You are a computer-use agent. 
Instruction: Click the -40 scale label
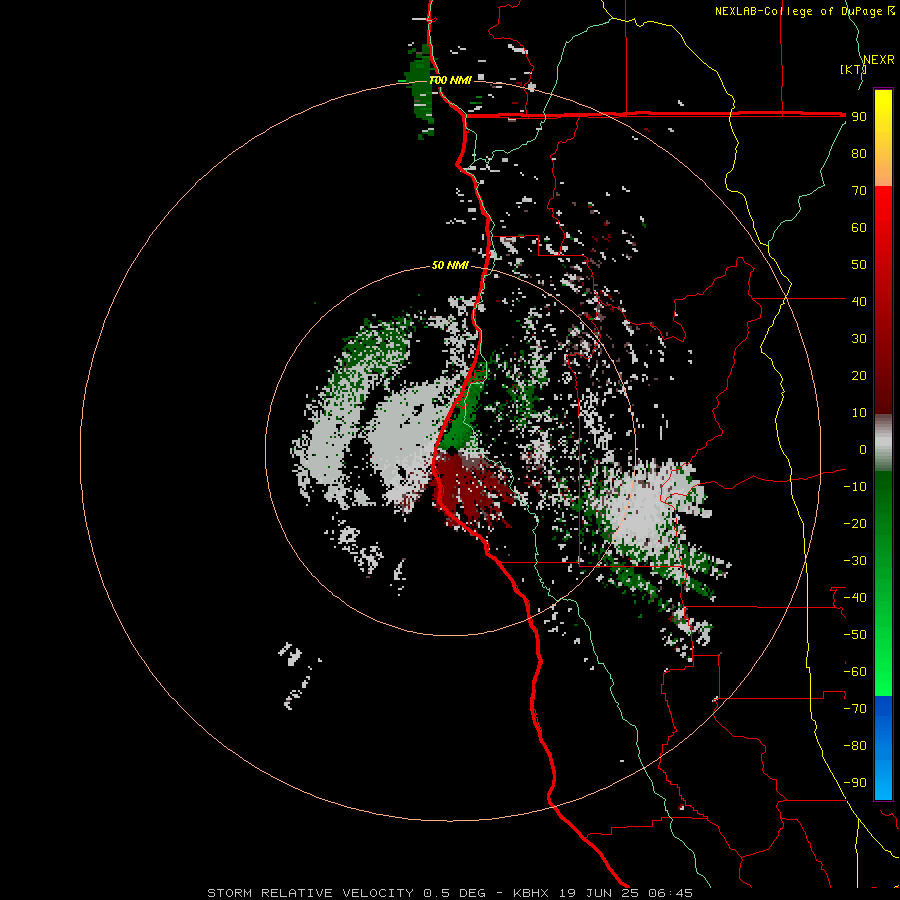(855, 598)
